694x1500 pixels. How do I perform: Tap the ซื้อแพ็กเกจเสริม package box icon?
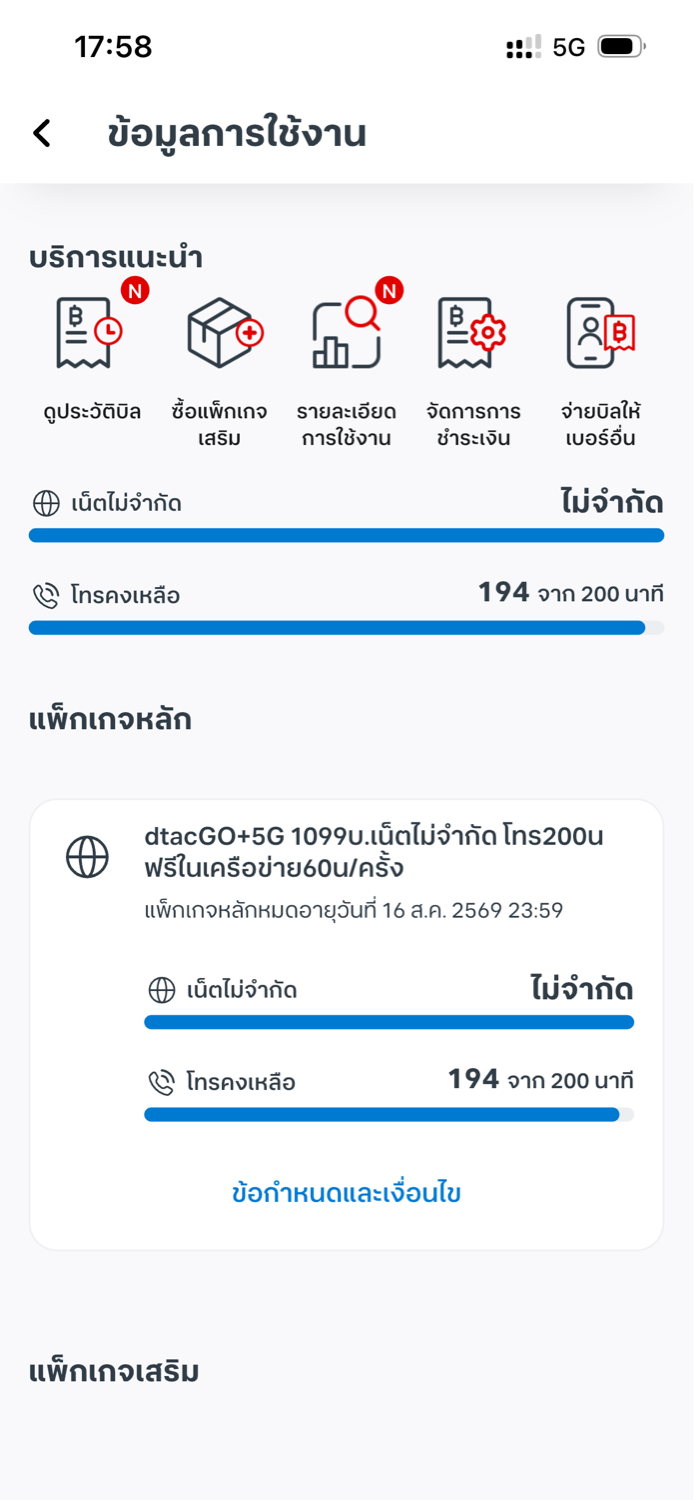224,333
